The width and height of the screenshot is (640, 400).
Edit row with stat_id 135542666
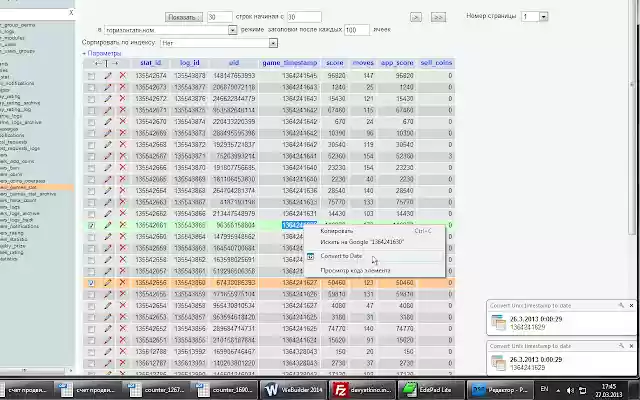point(108,167)
